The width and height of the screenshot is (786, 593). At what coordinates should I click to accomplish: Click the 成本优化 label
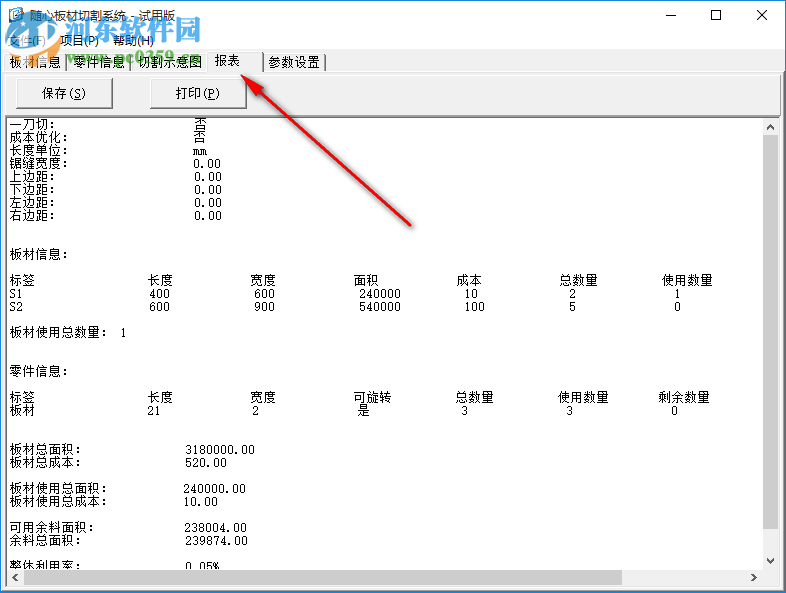(38, 137)
